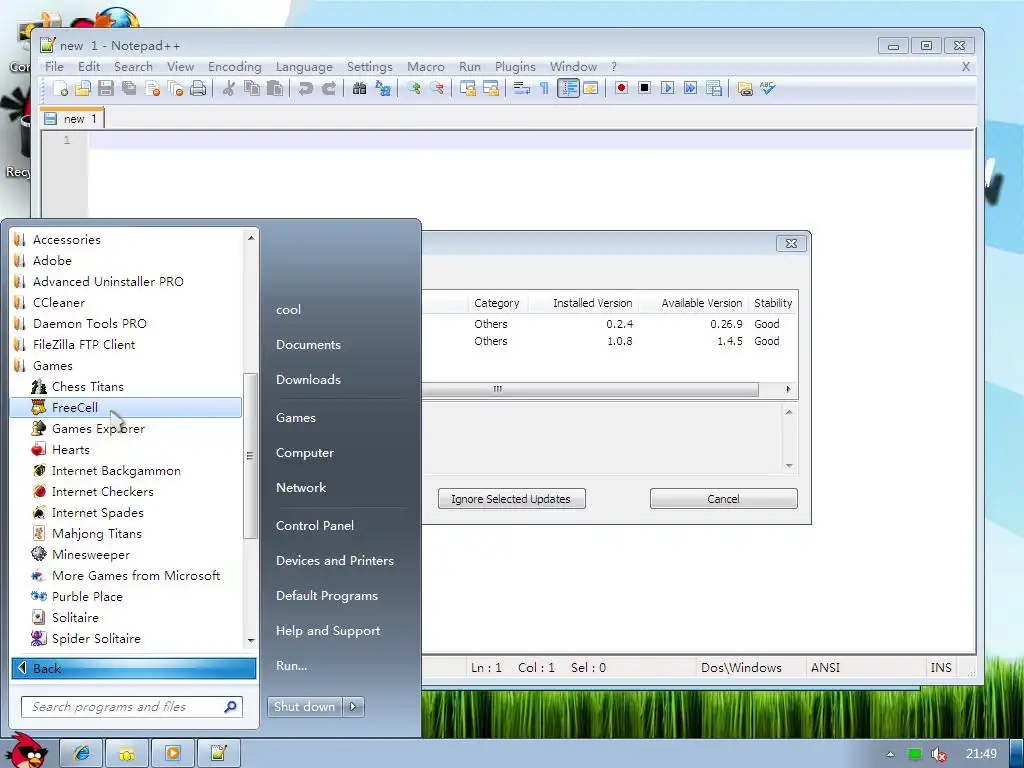This screenshot has width=1024, height=768.
Task: Open Control Panel from Start menu
Action: point(315,526)
